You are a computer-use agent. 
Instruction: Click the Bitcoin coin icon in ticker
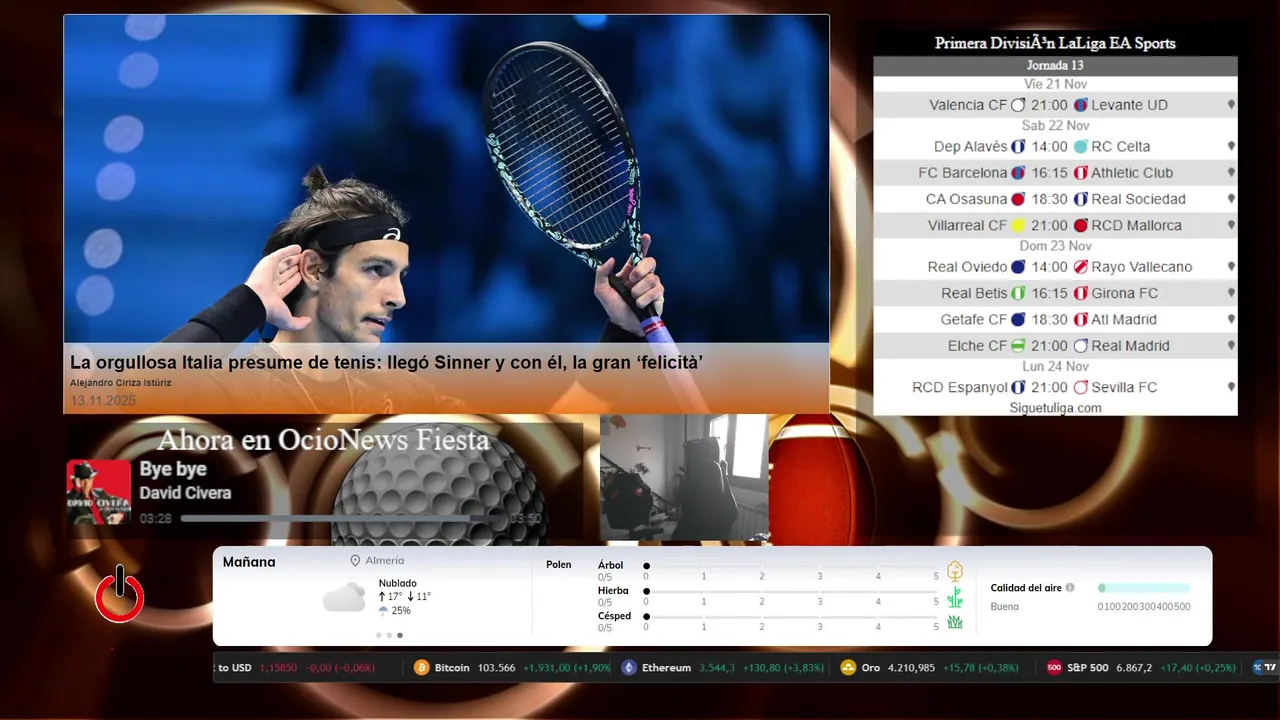[x=422, y=668]
